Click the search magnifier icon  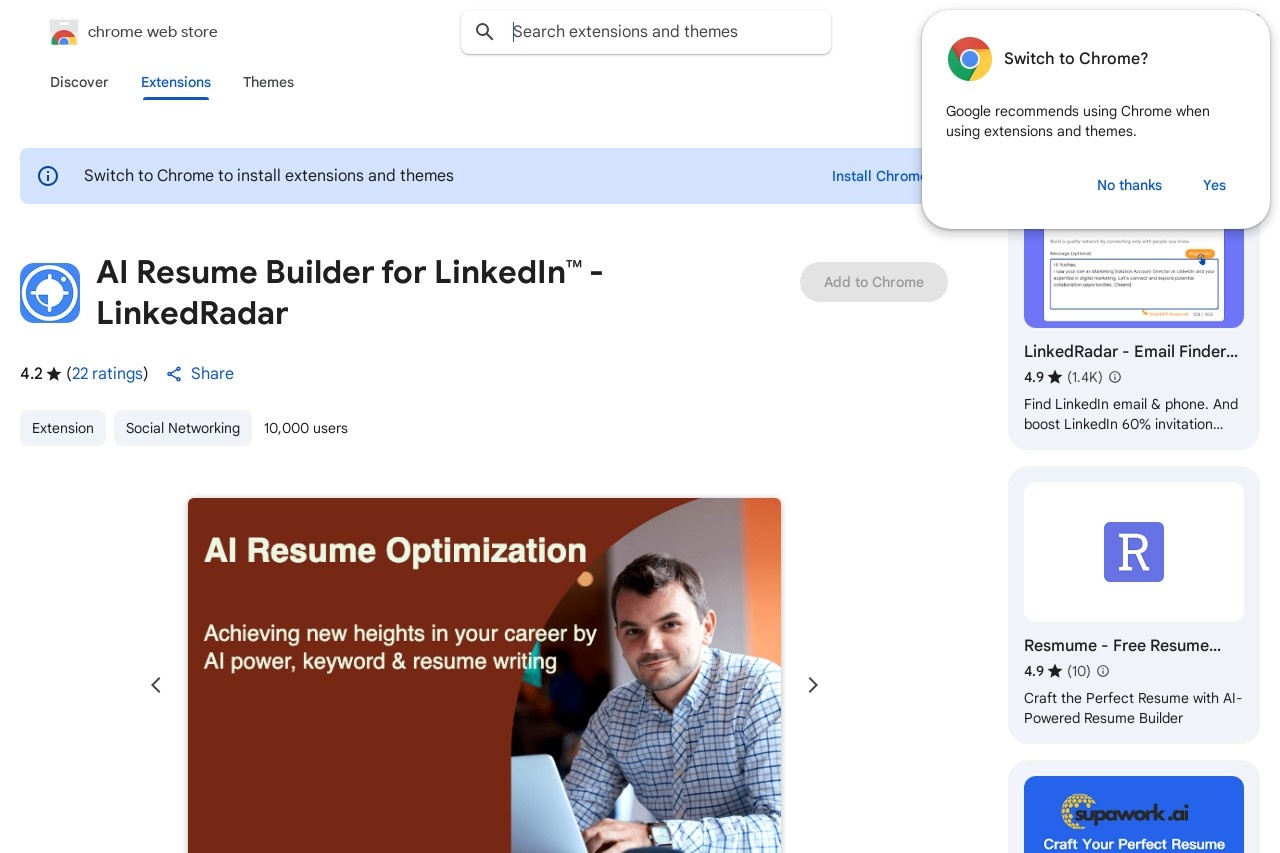[485, 32]
